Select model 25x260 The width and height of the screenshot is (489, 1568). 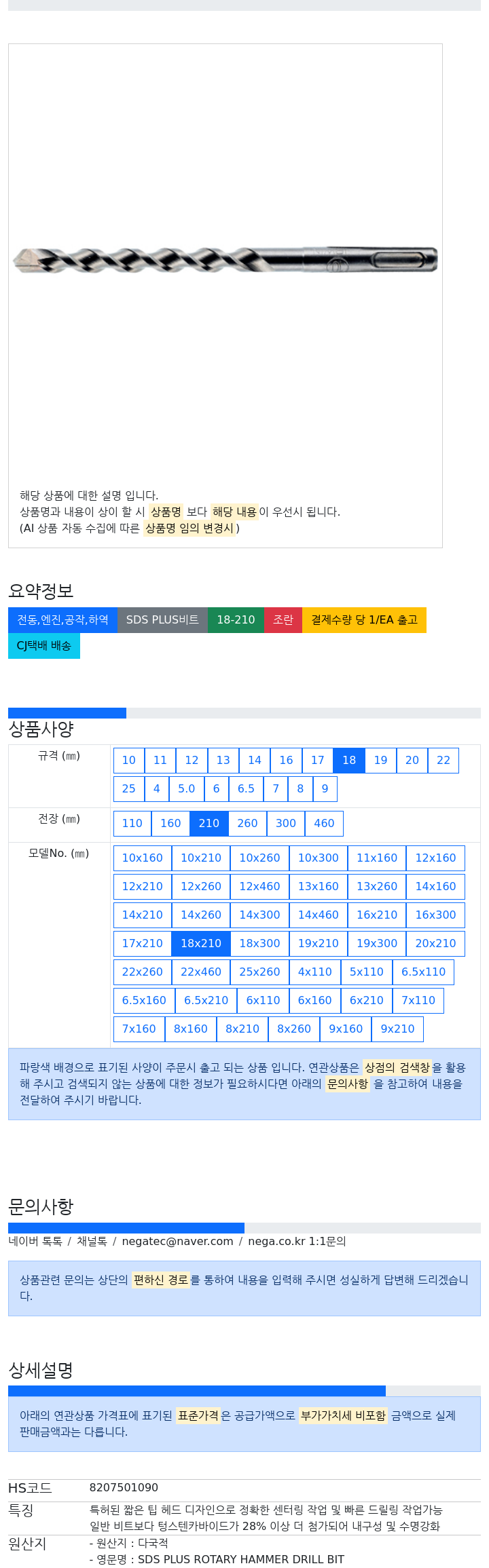259,972
